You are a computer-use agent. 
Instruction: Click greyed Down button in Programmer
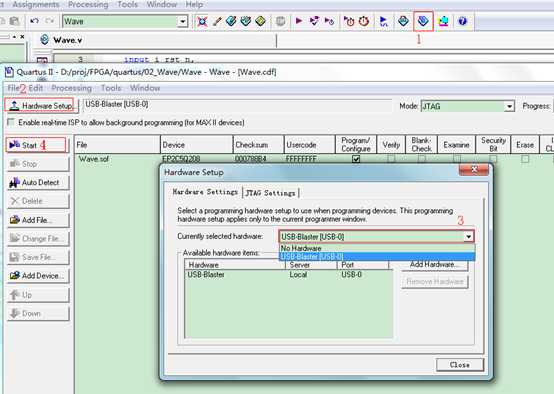point(38,313)
